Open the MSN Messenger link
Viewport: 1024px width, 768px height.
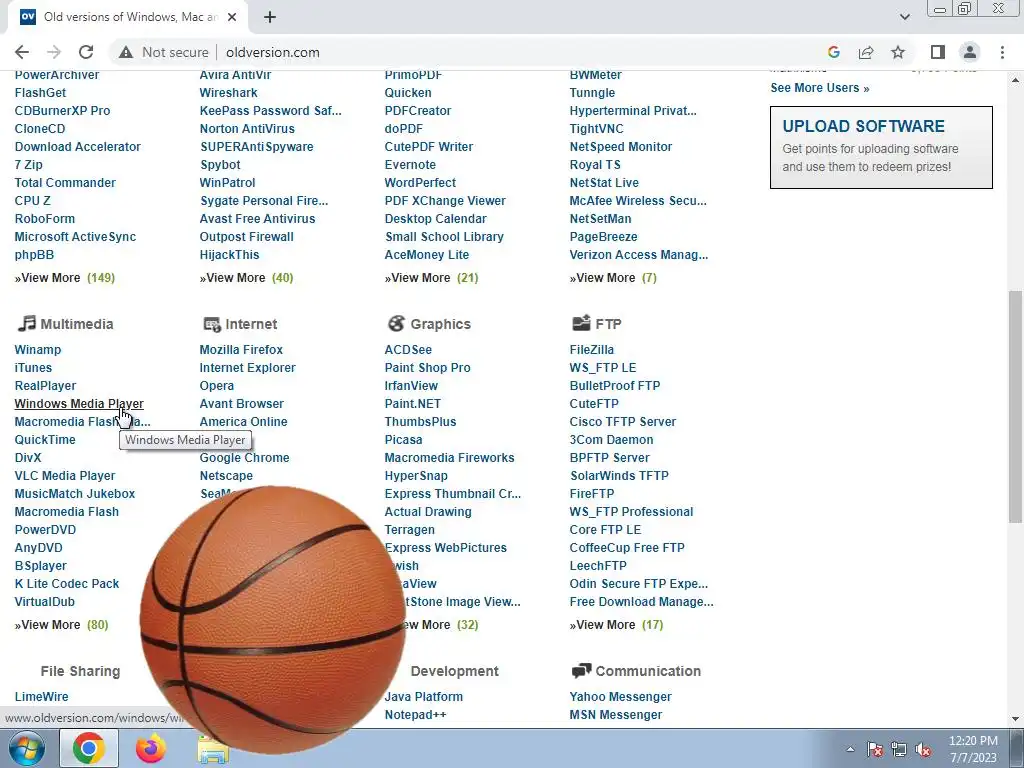pyautogui.click(x=616, y=714)
